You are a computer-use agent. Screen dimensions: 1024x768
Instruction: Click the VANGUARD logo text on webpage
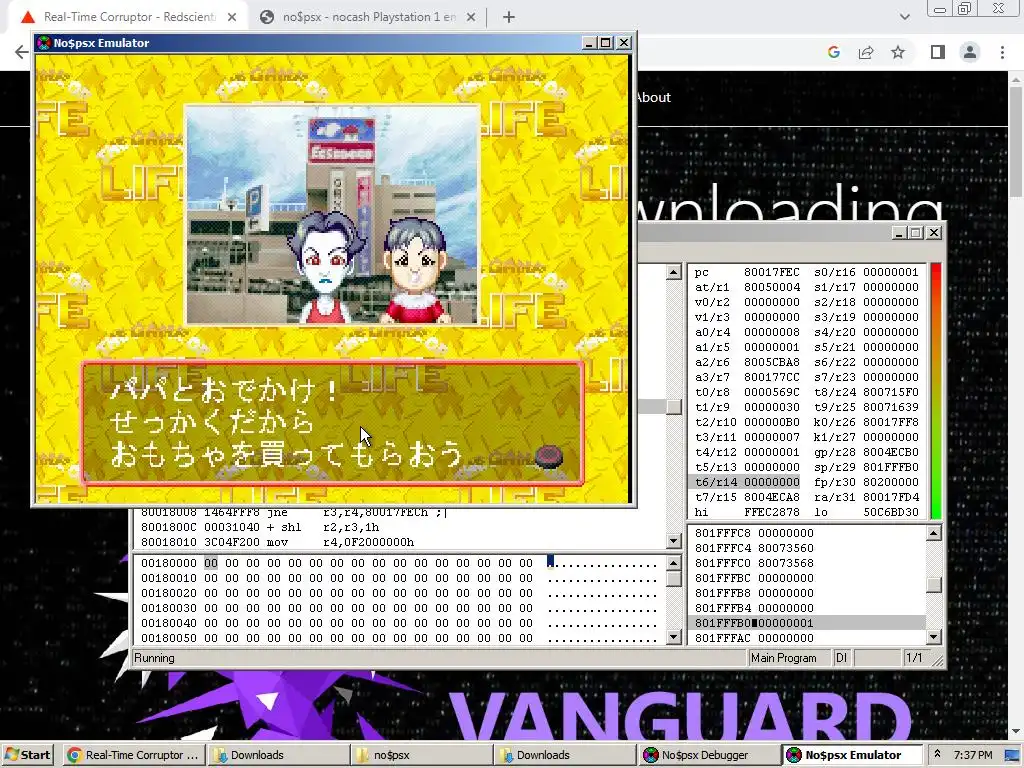point(681,715)
